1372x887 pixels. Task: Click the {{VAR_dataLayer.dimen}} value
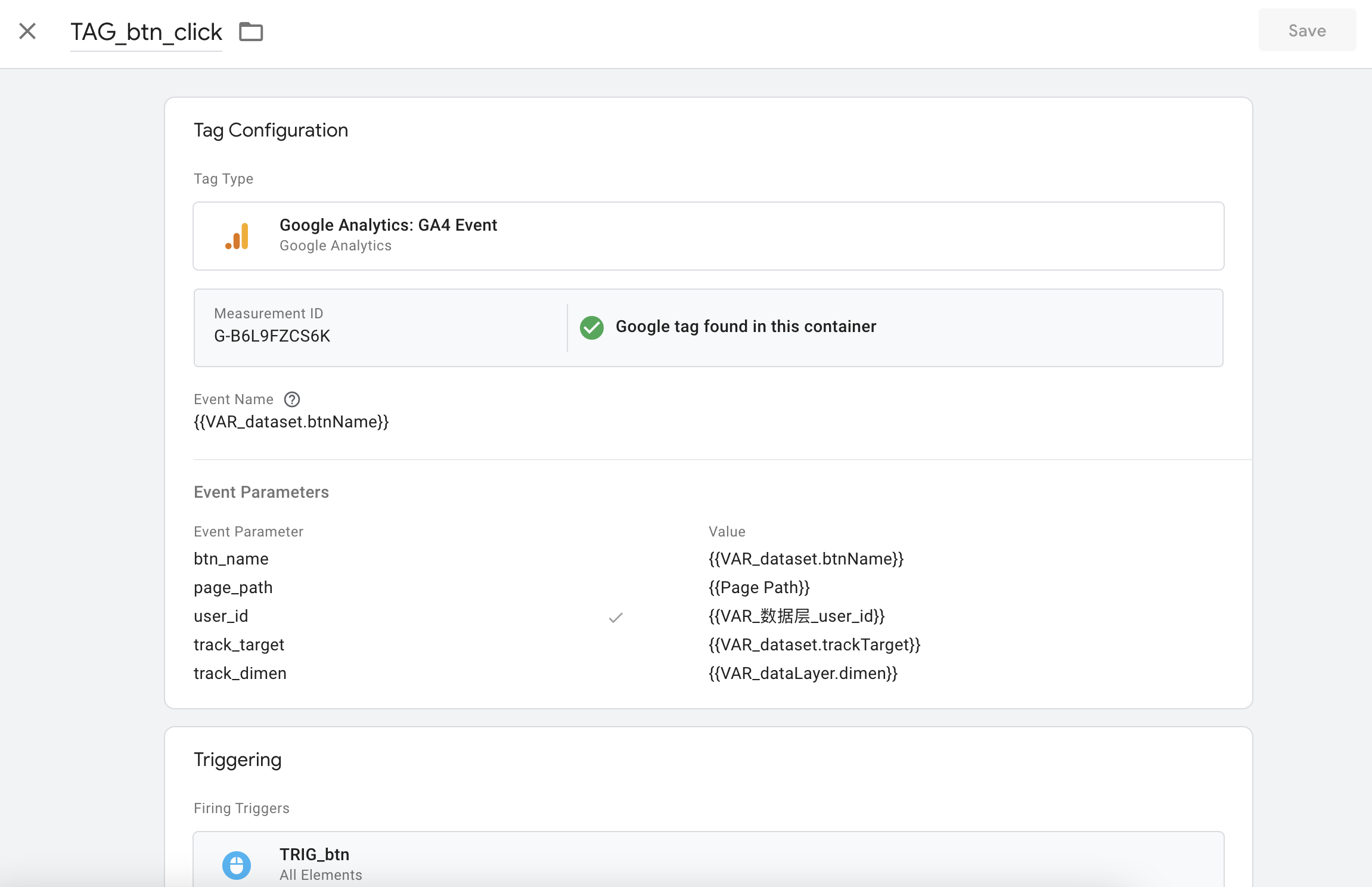pyautogui.click(x=803, y=674)
